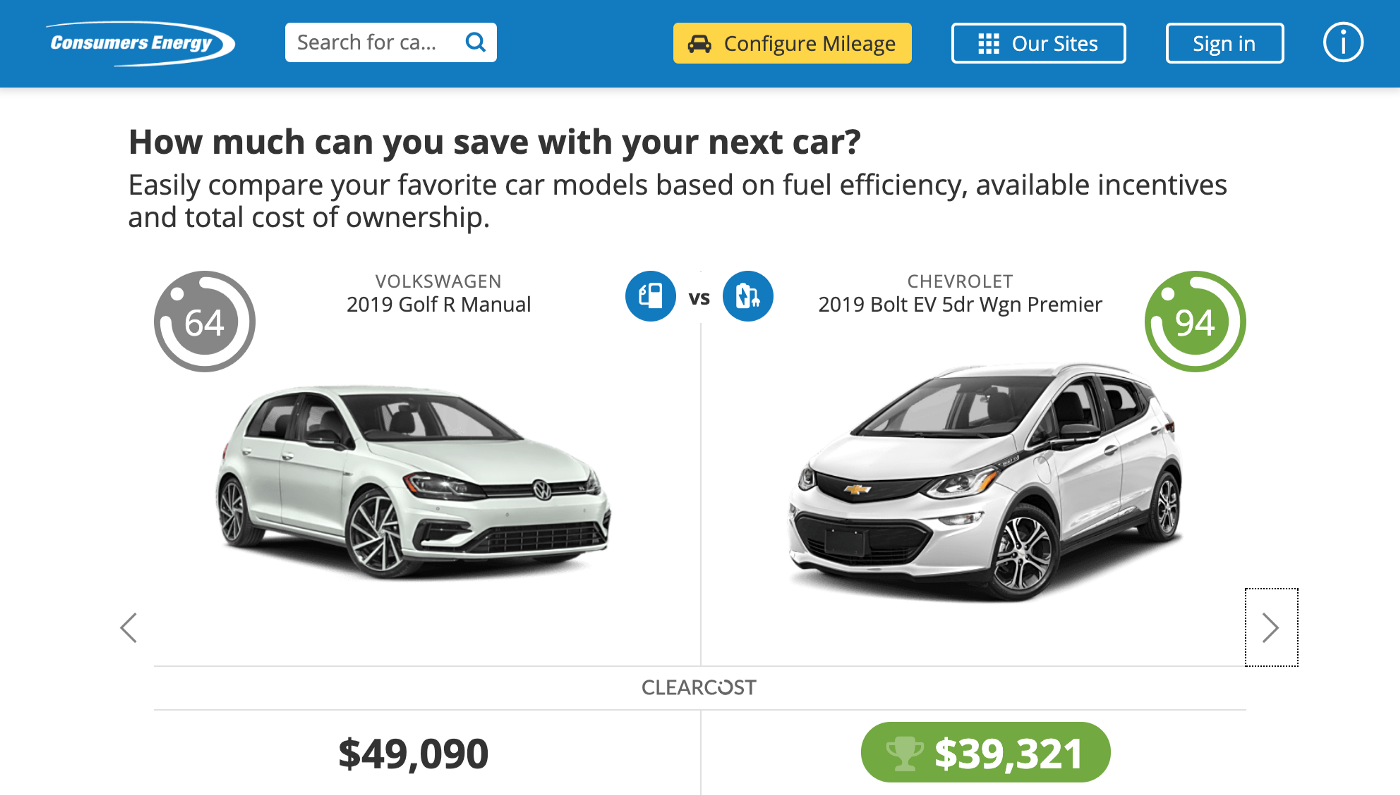This screenshot has height=795, width=1400.
Task: Click the electric charging station icon
Action: tap(748, 297)
